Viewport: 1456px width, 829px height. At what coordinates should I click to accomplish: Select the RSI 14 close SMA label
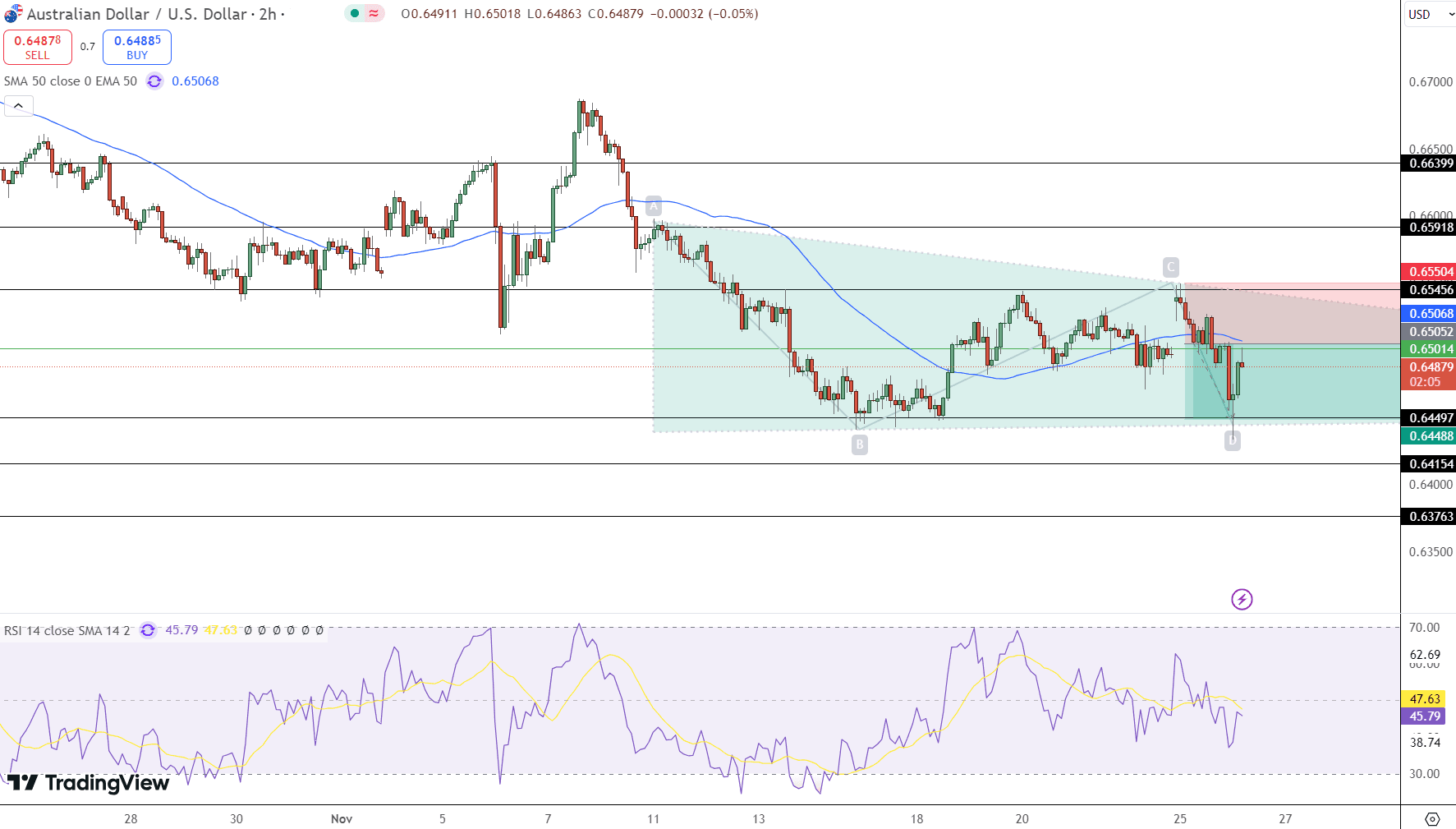click(x=67, y=631)
